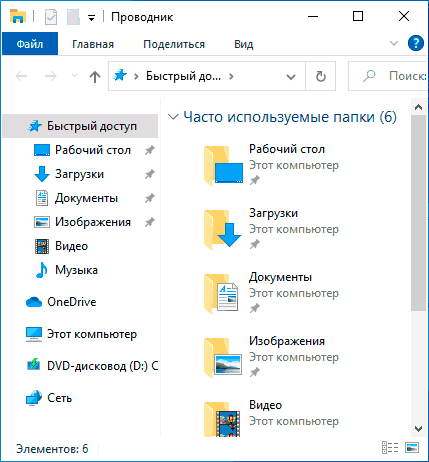This screenshot has height=462, width=429.
Task: Click the Quick access star in address bar
Action: pyautogui.click(x=120, y=76)
